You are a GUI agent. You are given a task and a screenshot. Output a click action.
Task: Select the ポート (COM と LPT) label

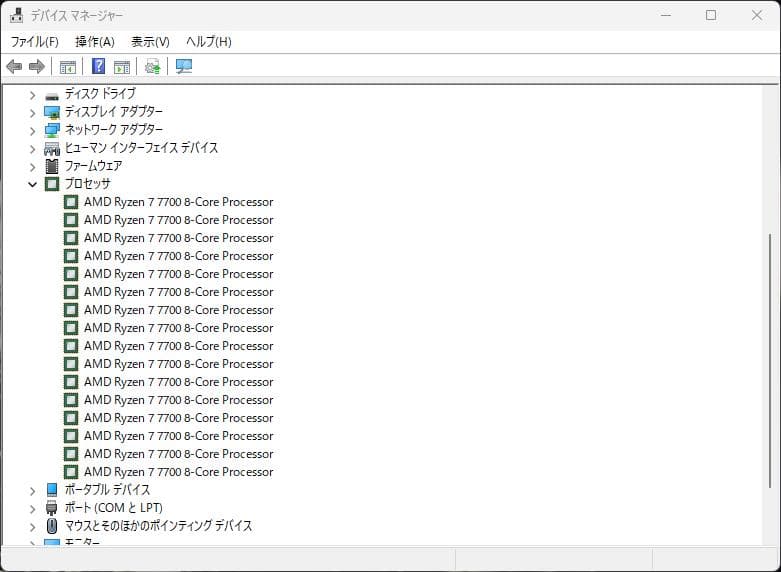(114, 507)
